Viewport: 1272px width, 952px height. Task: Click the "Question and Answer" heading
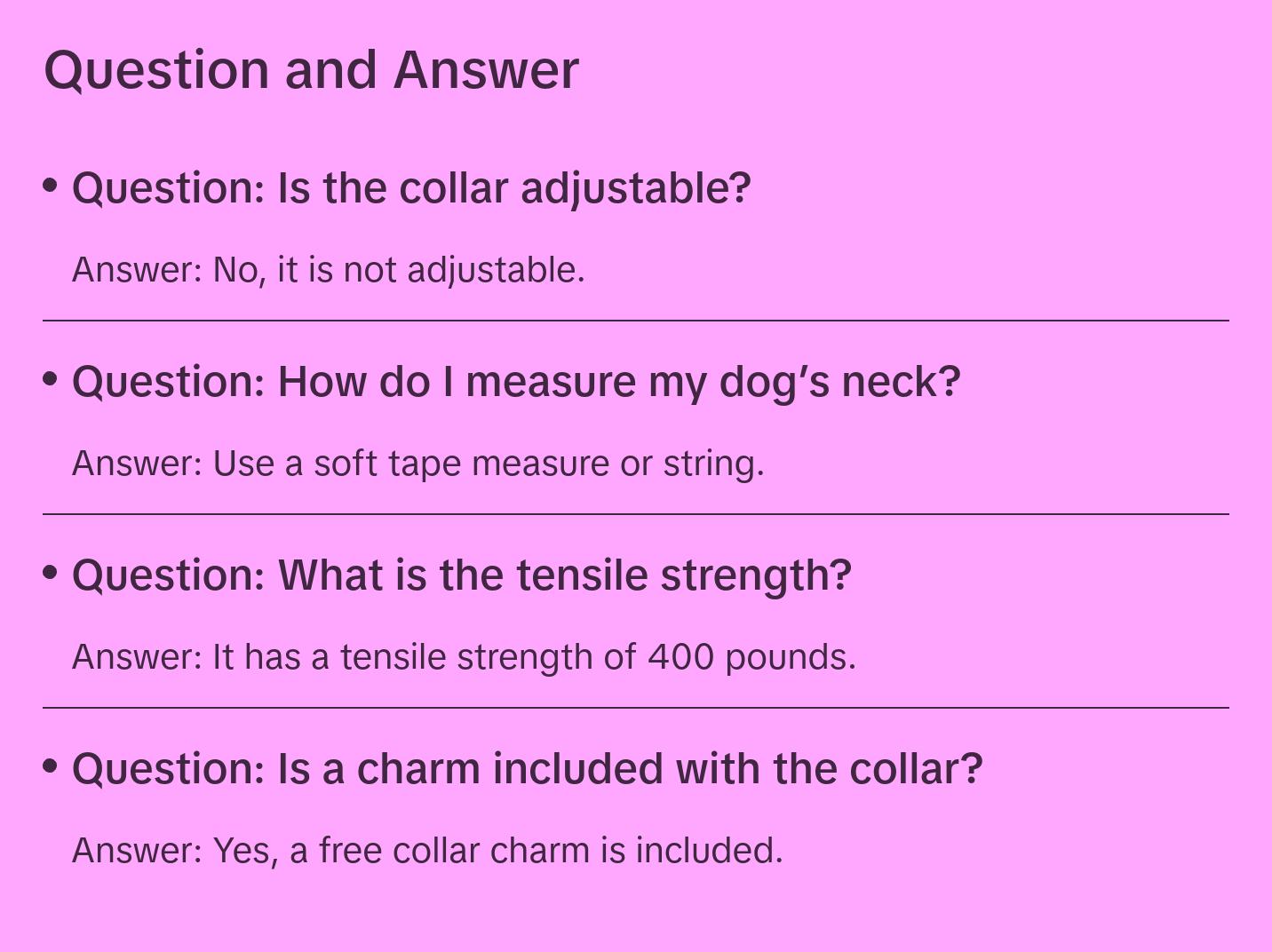click(311, 70)
